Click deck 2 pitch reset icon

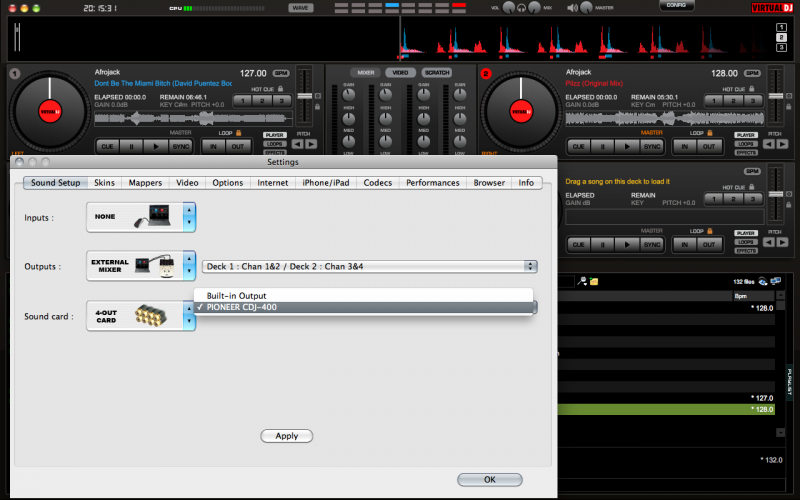[x=789, y=96]
